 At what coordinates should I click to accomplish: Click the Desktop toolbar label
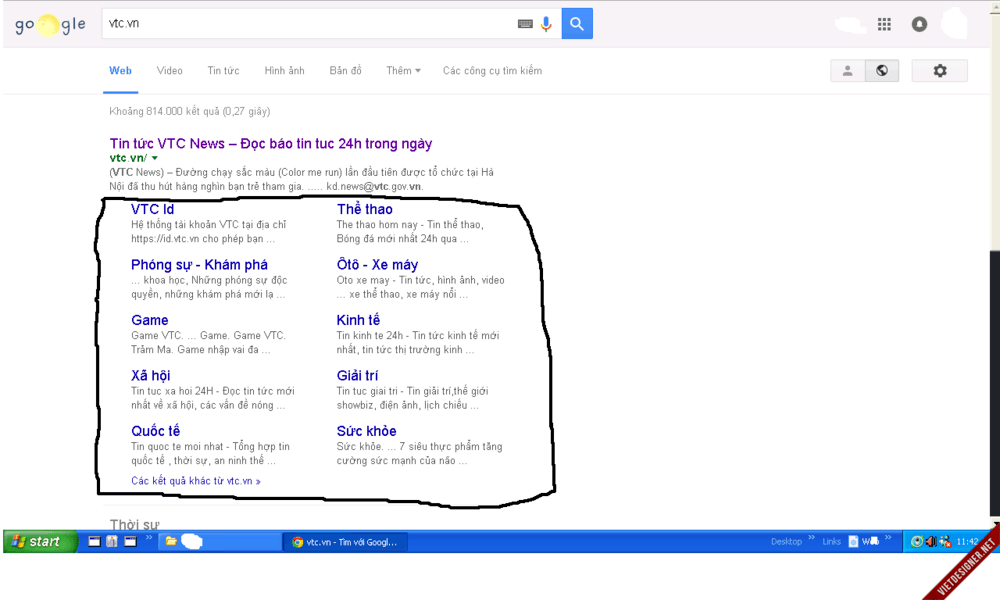[786, 542]
